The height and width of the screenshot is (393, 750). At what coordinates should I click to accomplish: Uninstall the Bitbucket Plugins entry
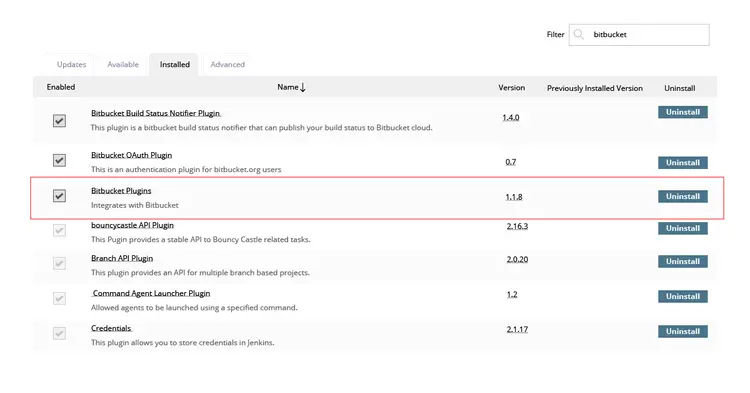pyautogui.click(x=683, y=196)
